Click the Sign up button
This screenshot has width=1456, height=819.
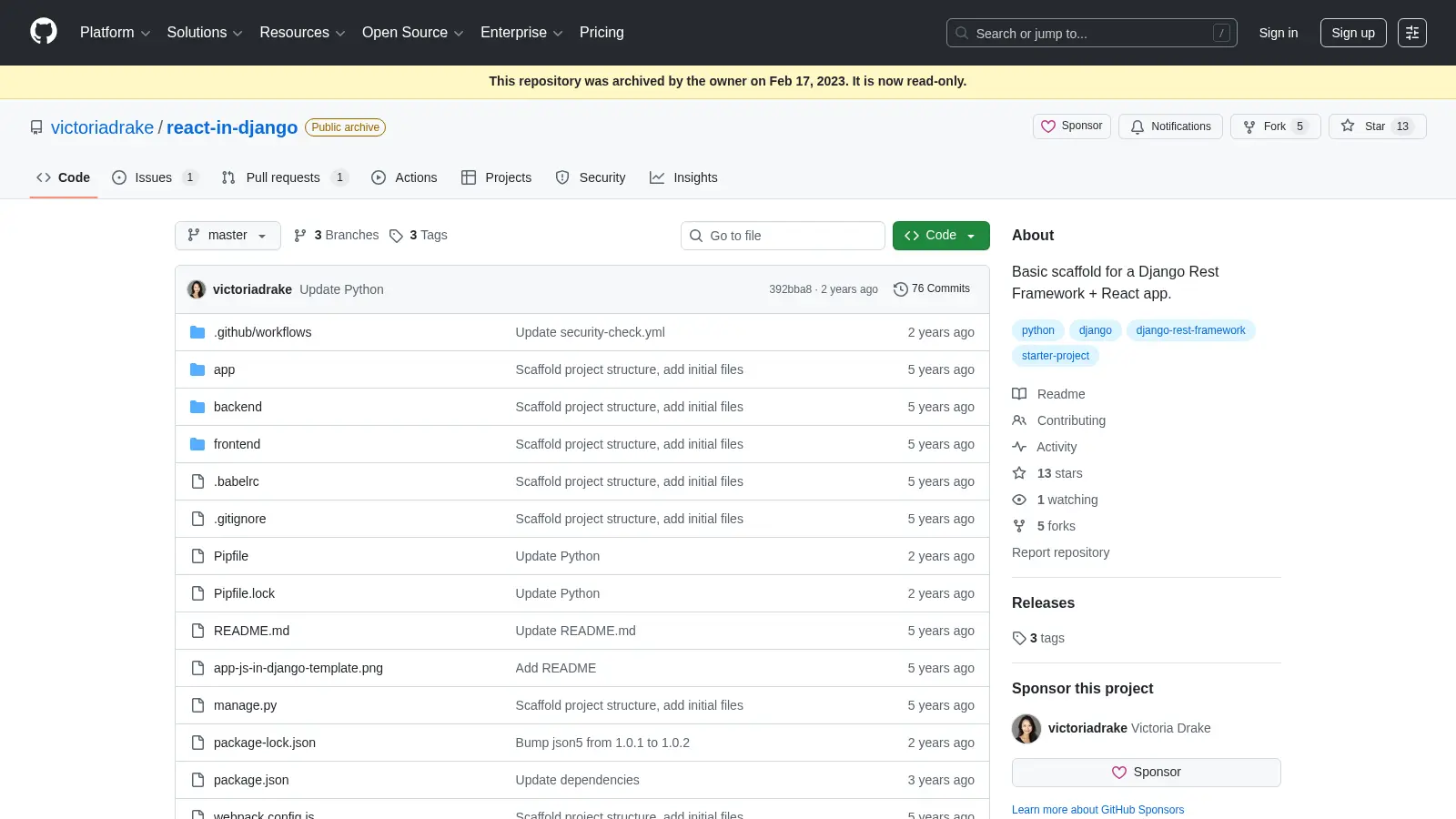point(1353,33)
